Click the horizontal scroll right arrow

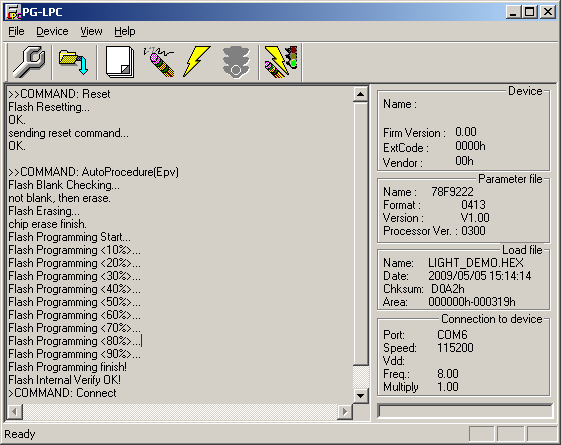click(x=345, y=412)
